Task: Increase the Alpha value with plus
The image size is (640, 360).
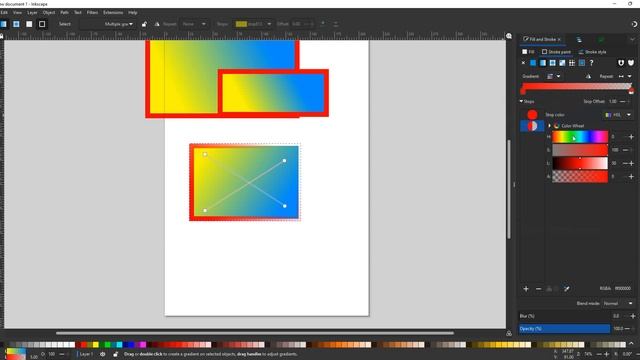Action: pyautogui.click(x=631, y=176)
